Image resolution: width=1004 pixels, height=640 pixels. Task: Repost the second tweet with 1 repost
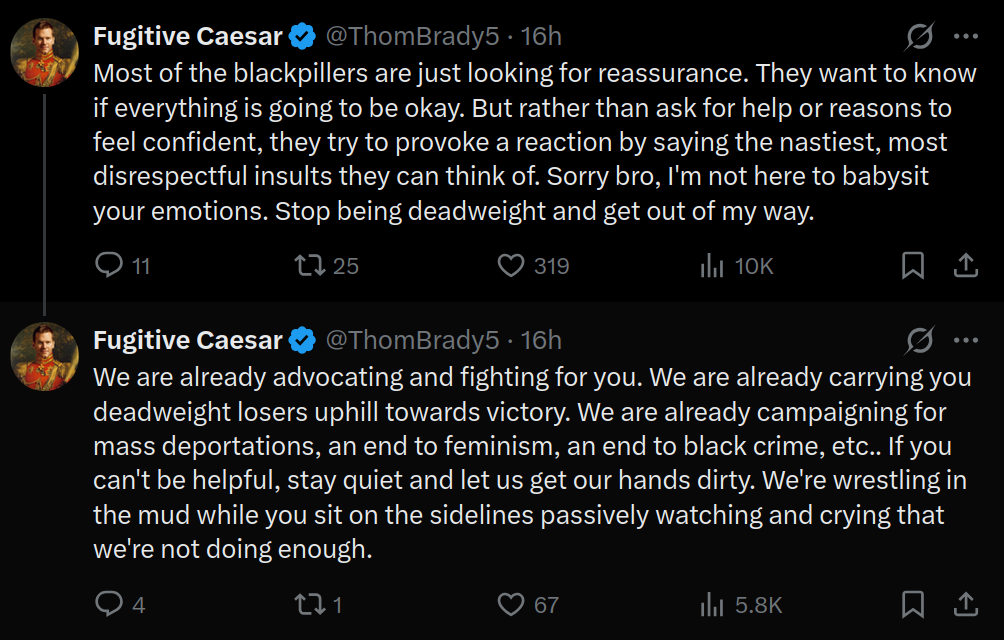pyautogui.click(x=318, y=604)
